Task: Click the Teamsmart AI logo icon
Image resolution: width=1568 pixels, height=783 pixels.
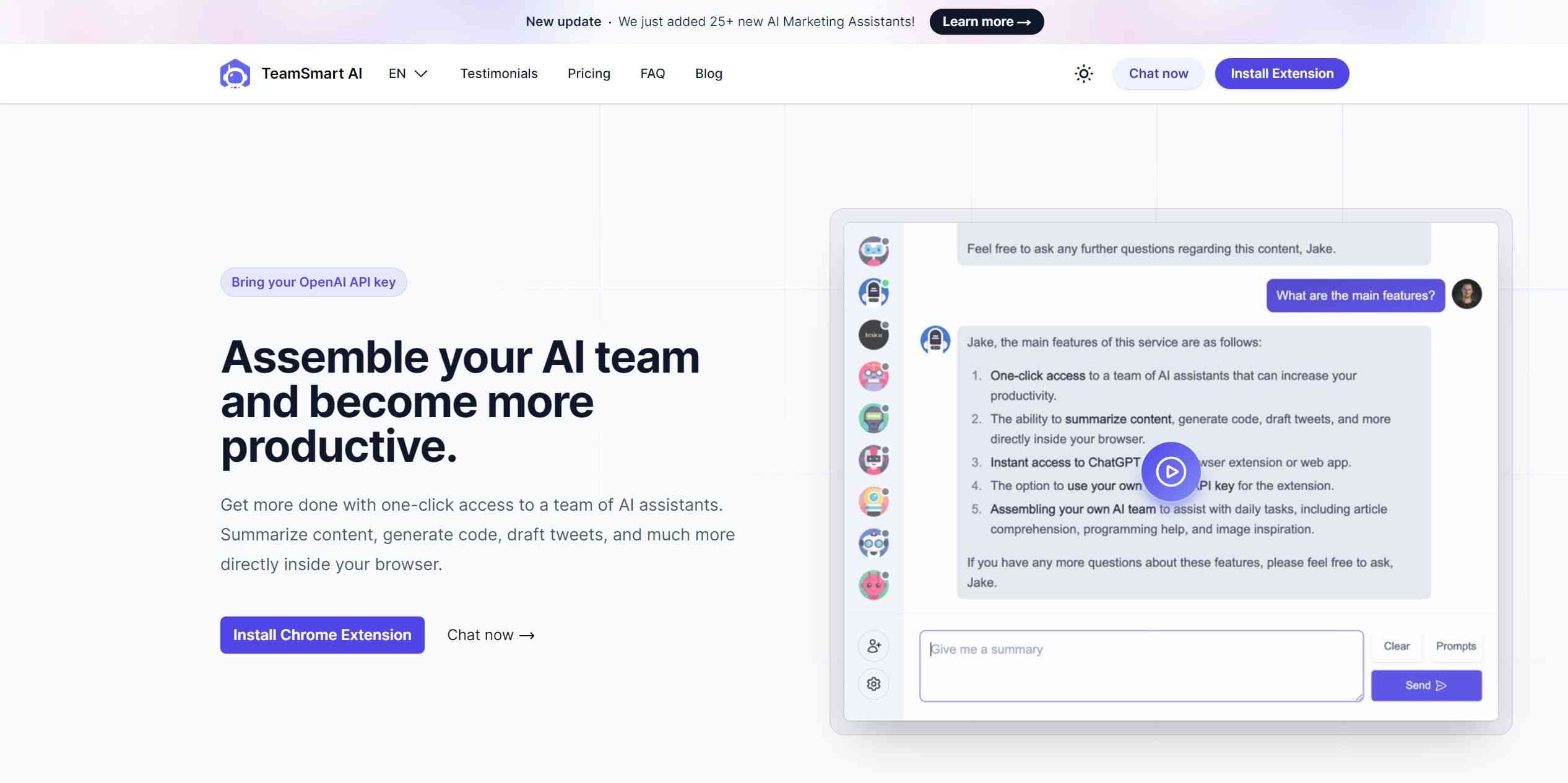Action: (x=234, y=73)
